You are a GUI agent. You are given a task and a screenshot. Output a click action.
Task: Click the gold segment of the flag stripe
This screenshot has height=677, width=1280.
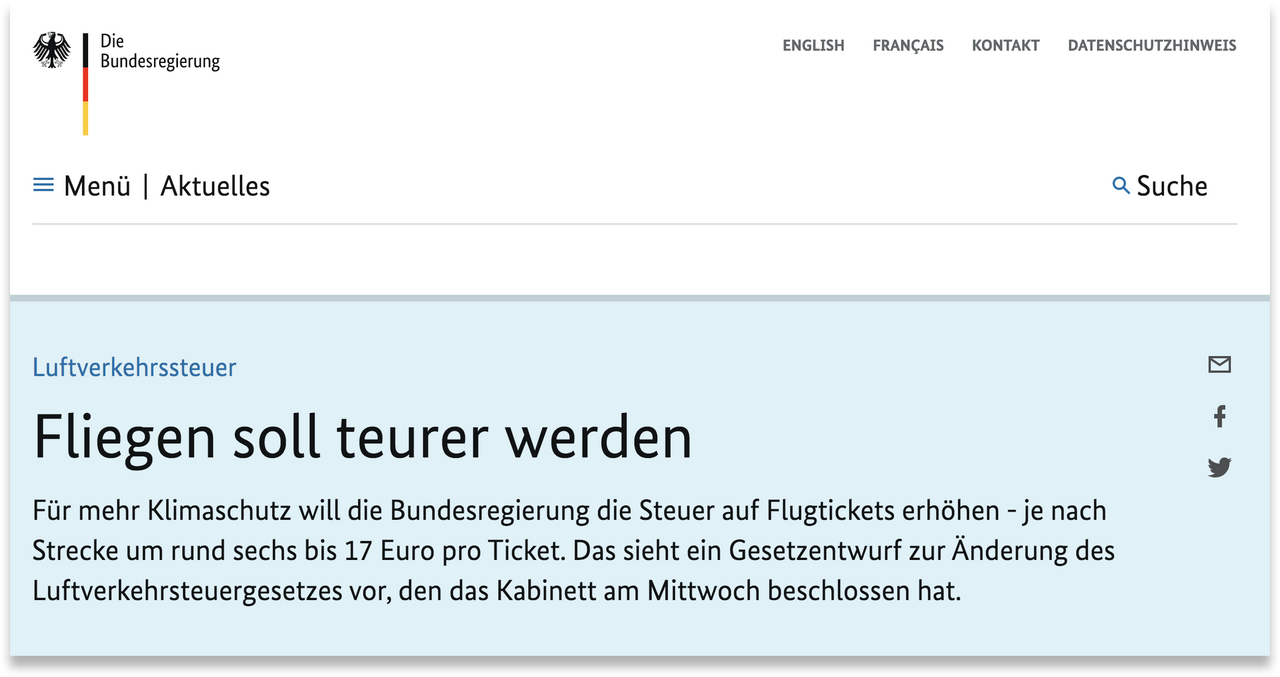(86, 118)
